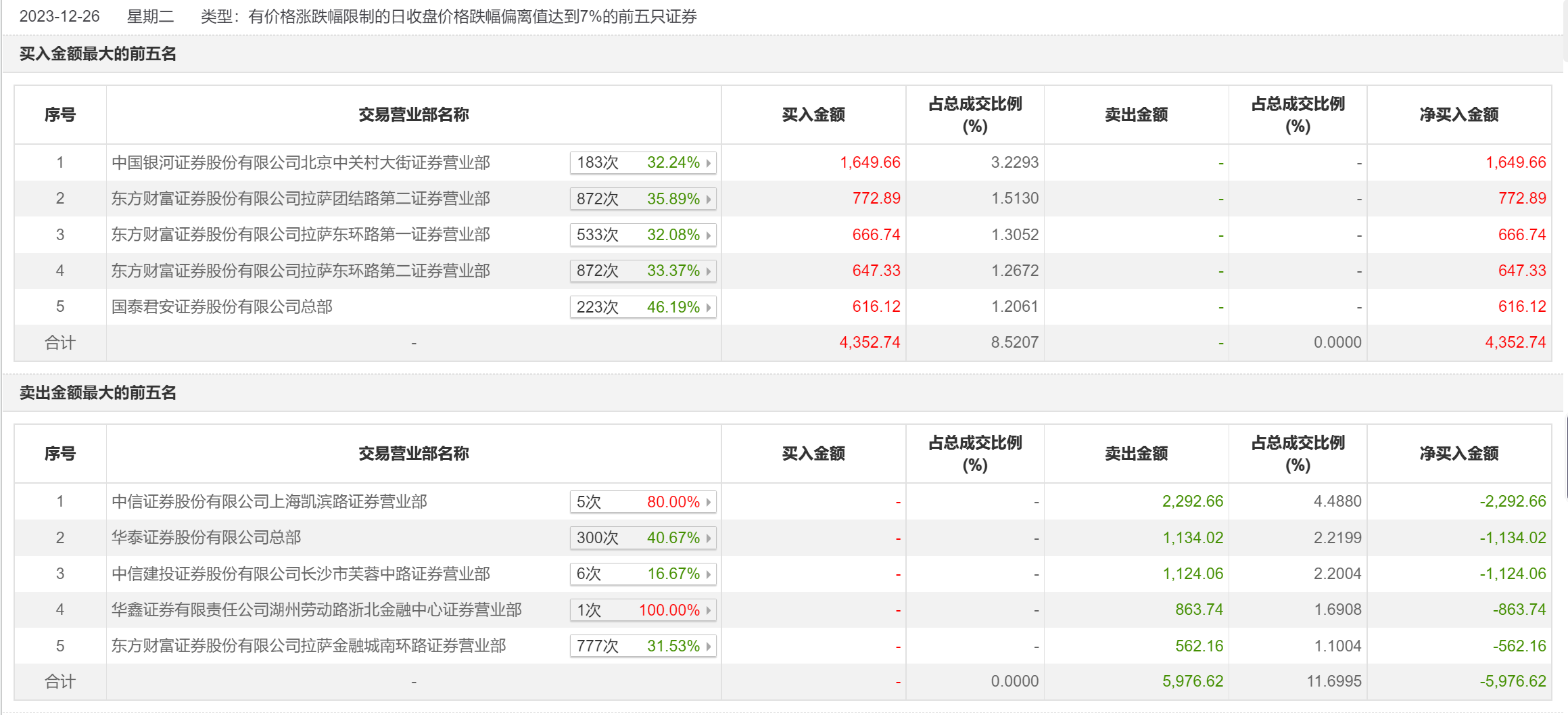The width and height of the screenshot is (1568, 715).
Task: Select the 卖出金额最大的前五名 section title
Action: 98,392
